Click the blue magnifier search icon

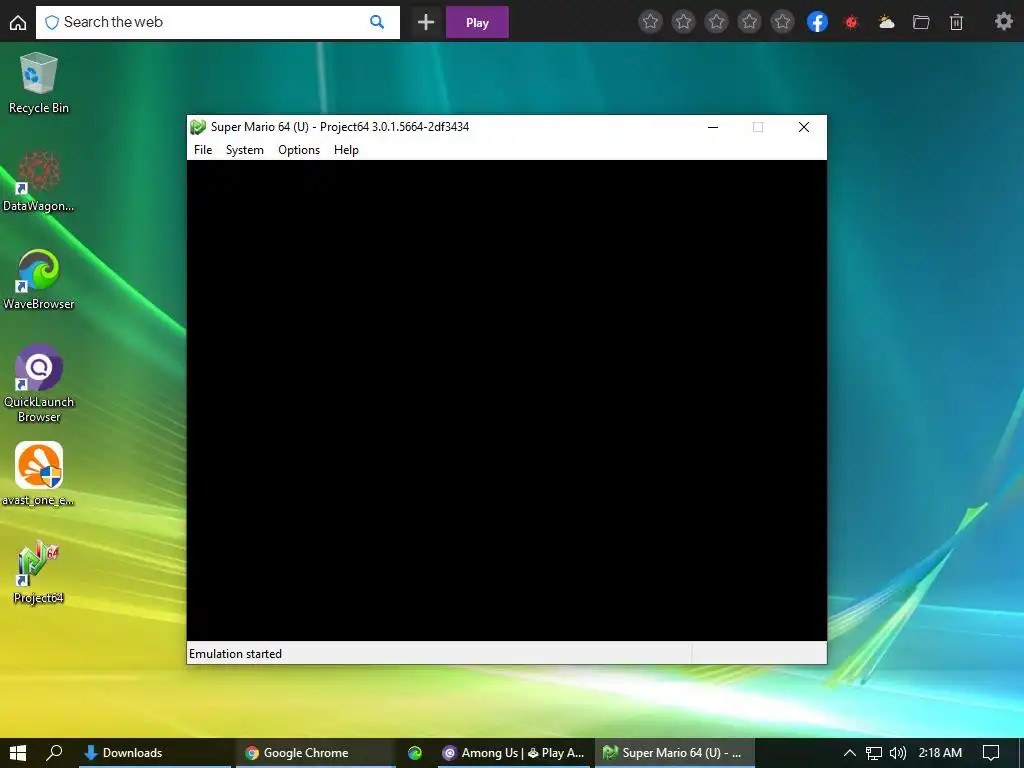pyautogui.click(x=377, y=22)
